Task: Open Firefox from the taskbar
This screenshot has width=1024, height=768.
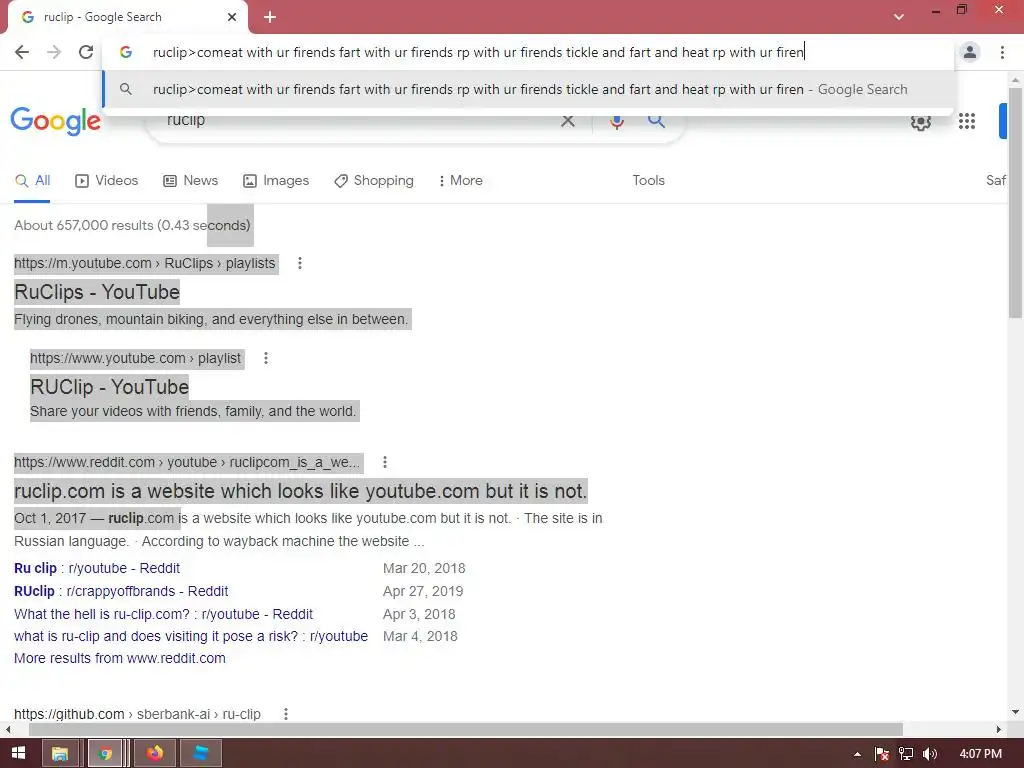Action: [155, 753]
